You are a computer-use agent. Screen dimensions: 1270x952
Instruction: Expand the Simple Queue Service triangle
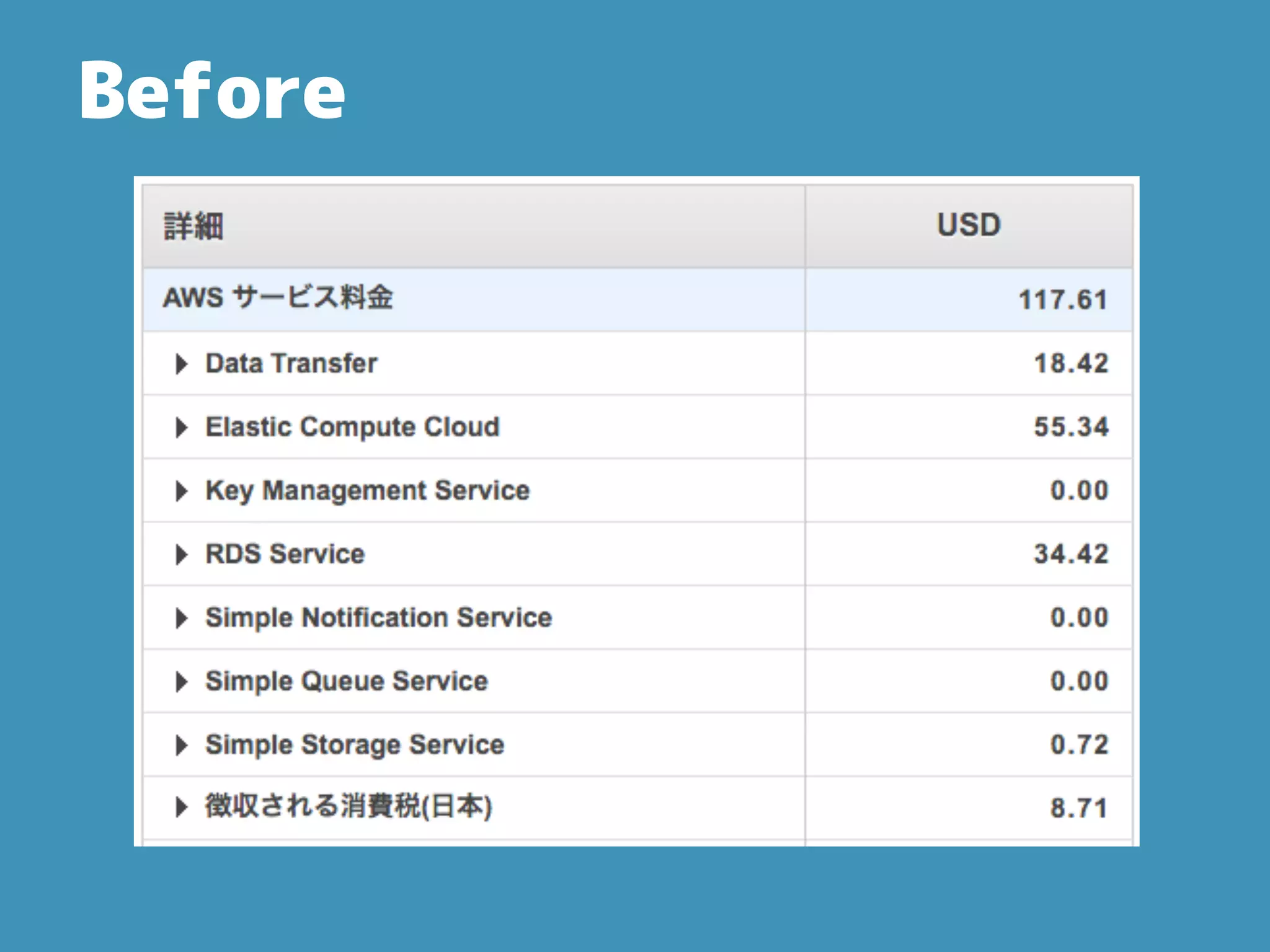(x=181, y=682)
